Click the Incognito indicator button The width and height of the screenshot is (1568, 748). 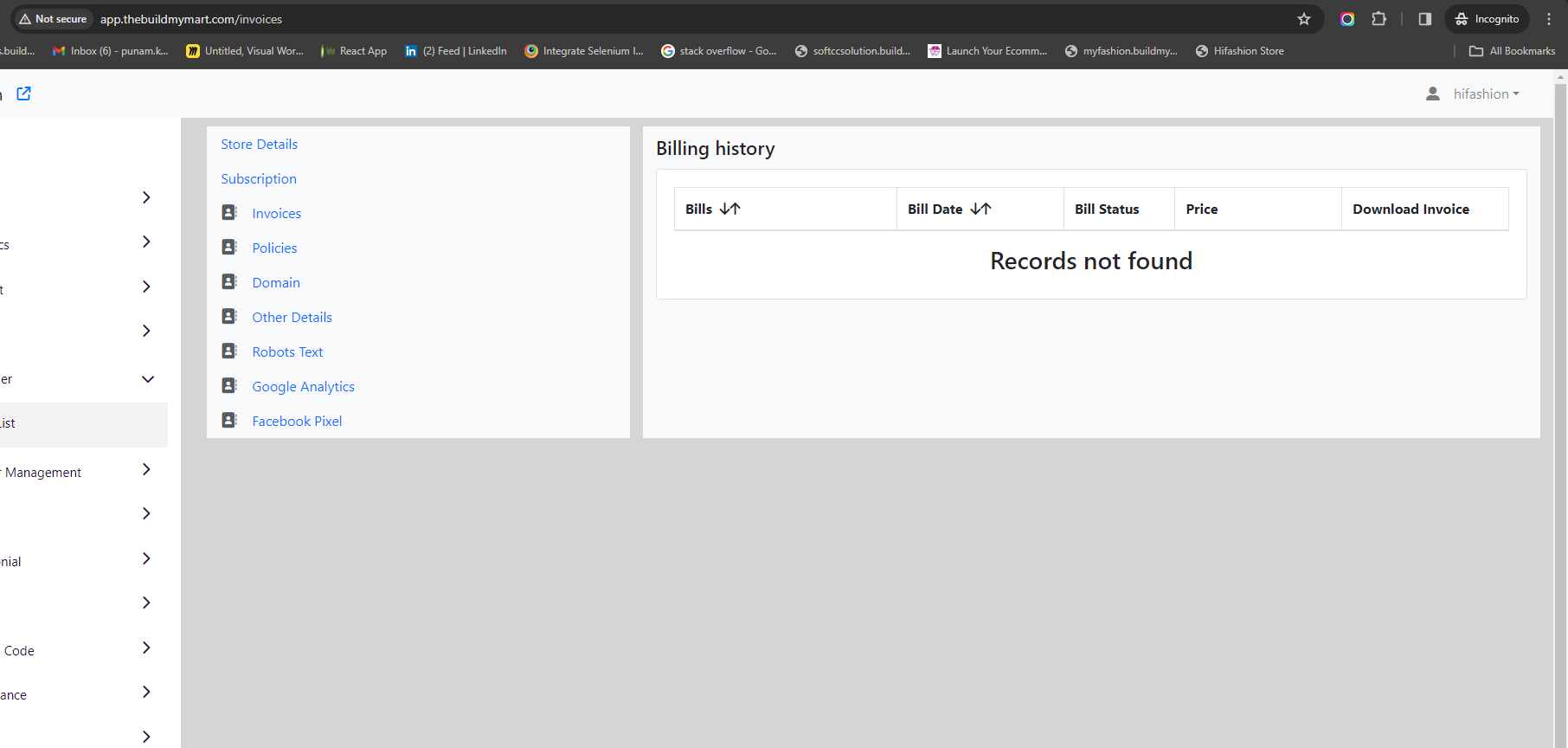[1487, 19]
